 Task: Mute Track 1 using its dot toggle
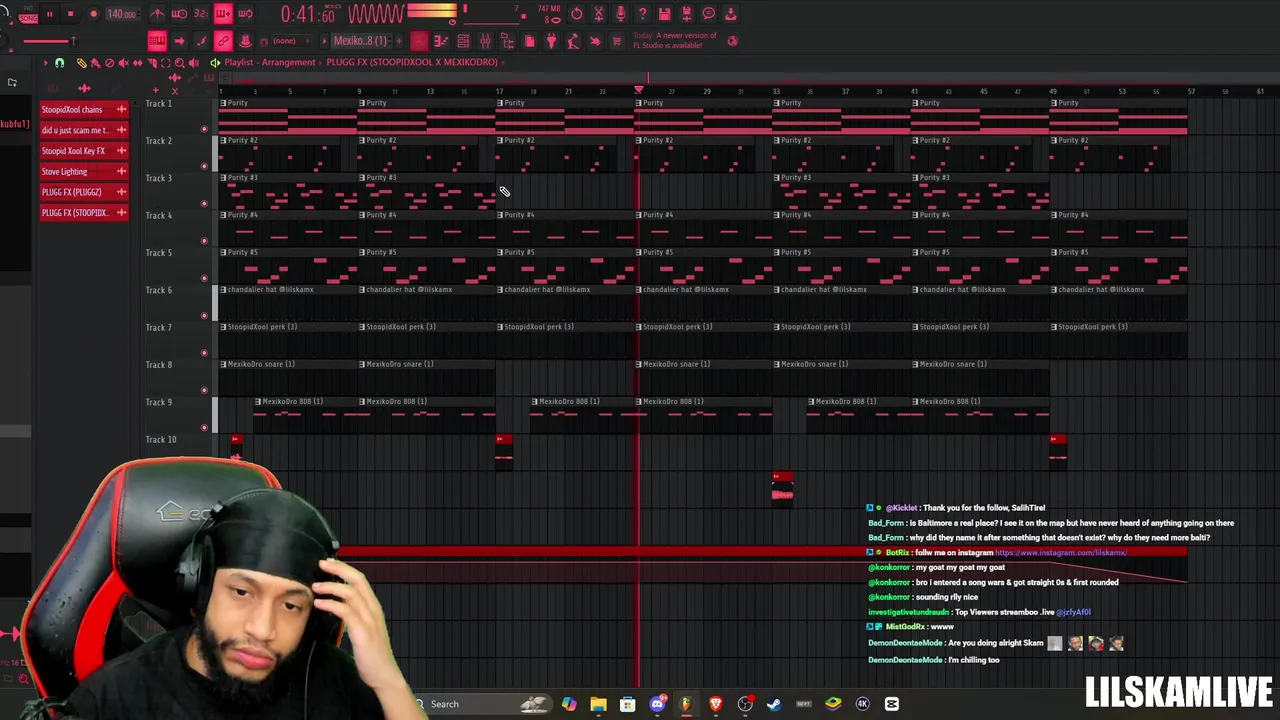click(x=204, y=129)
